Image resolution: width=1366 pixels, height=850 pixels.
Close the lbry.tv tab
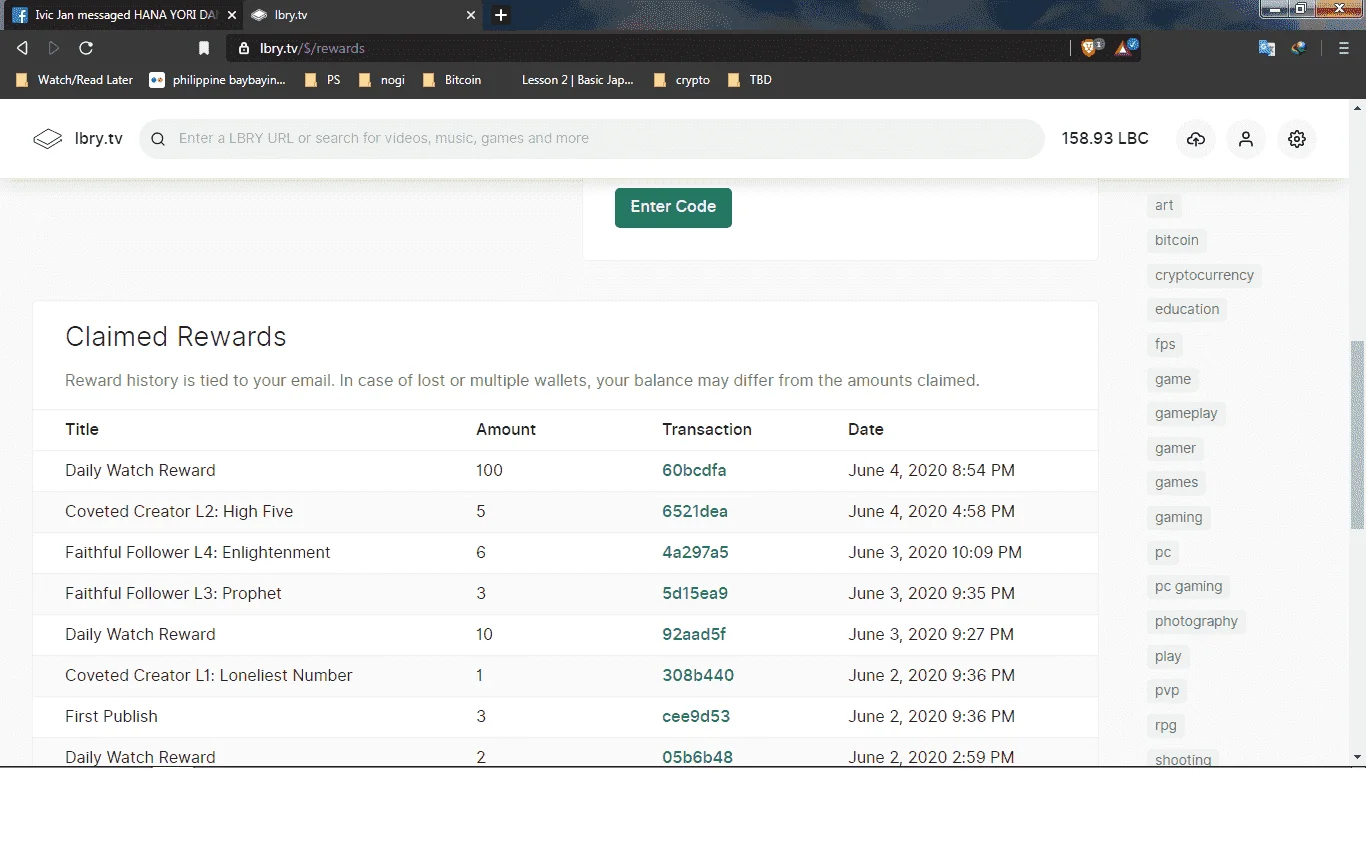[x=471, y=15]
